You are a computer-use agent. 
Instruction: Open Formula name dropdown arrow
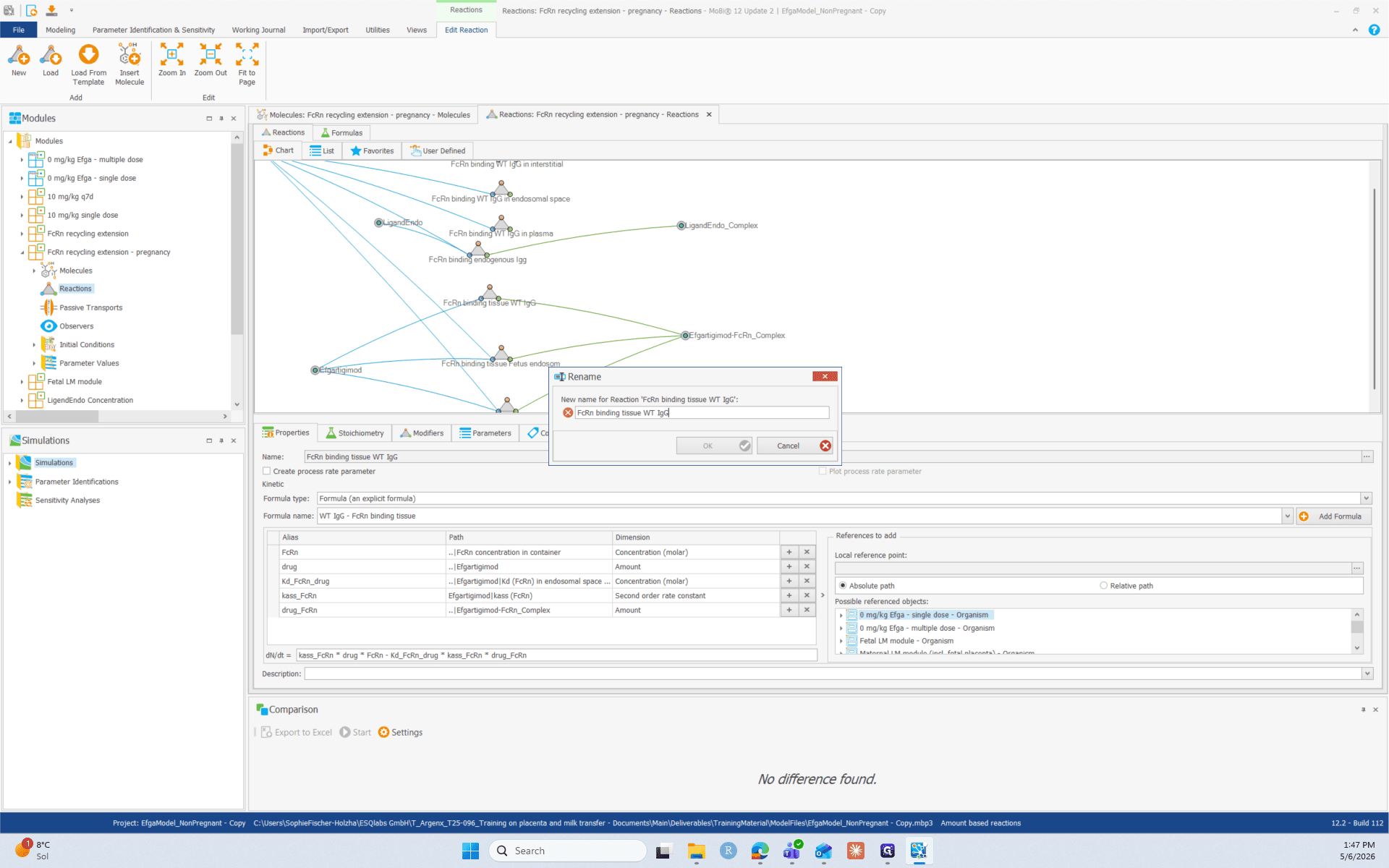(x=1287, y=516)
